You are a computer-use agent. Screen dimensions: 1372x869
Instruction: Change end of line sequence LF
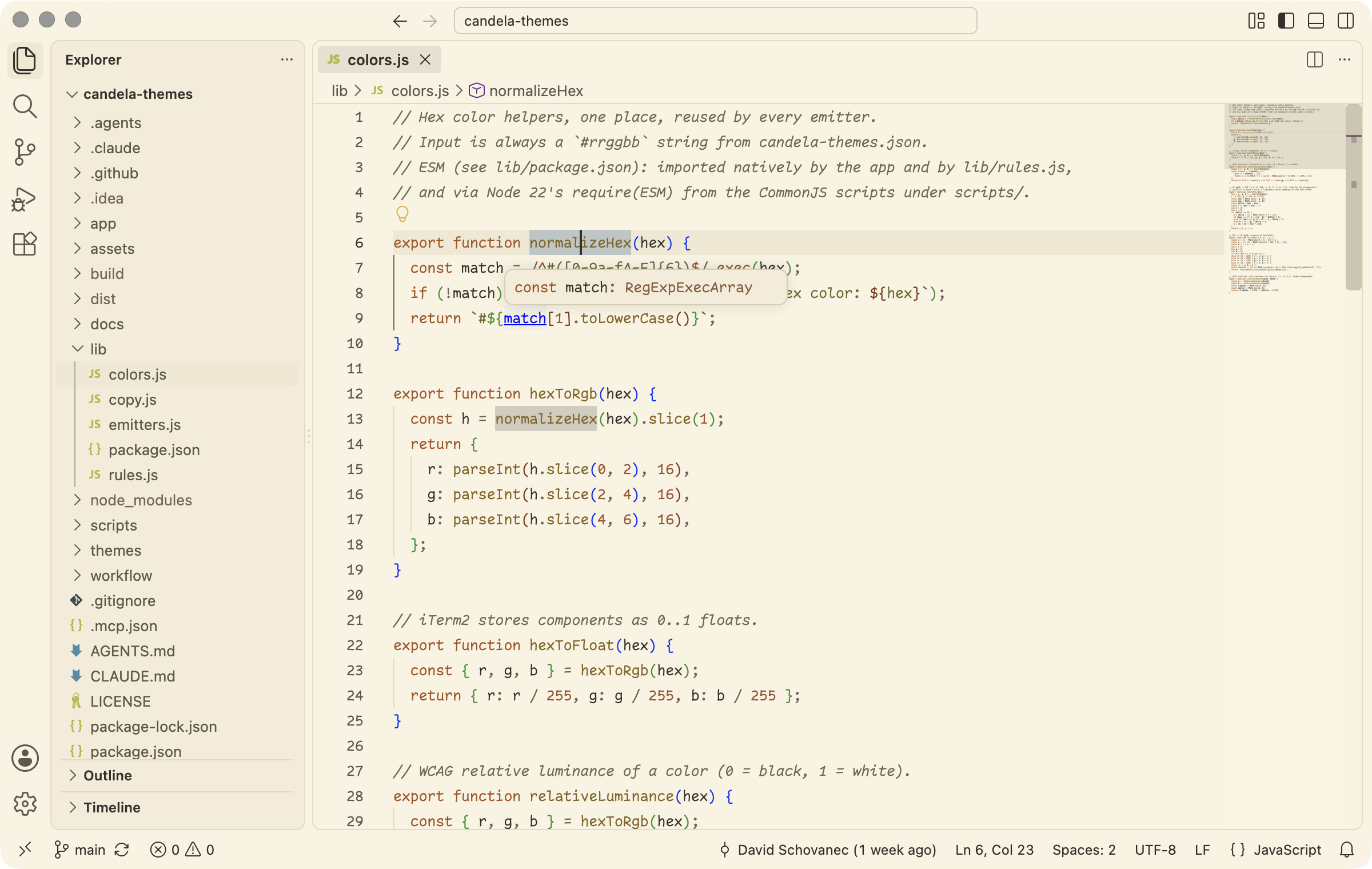pyautogui.click(x=1202, y=850)
